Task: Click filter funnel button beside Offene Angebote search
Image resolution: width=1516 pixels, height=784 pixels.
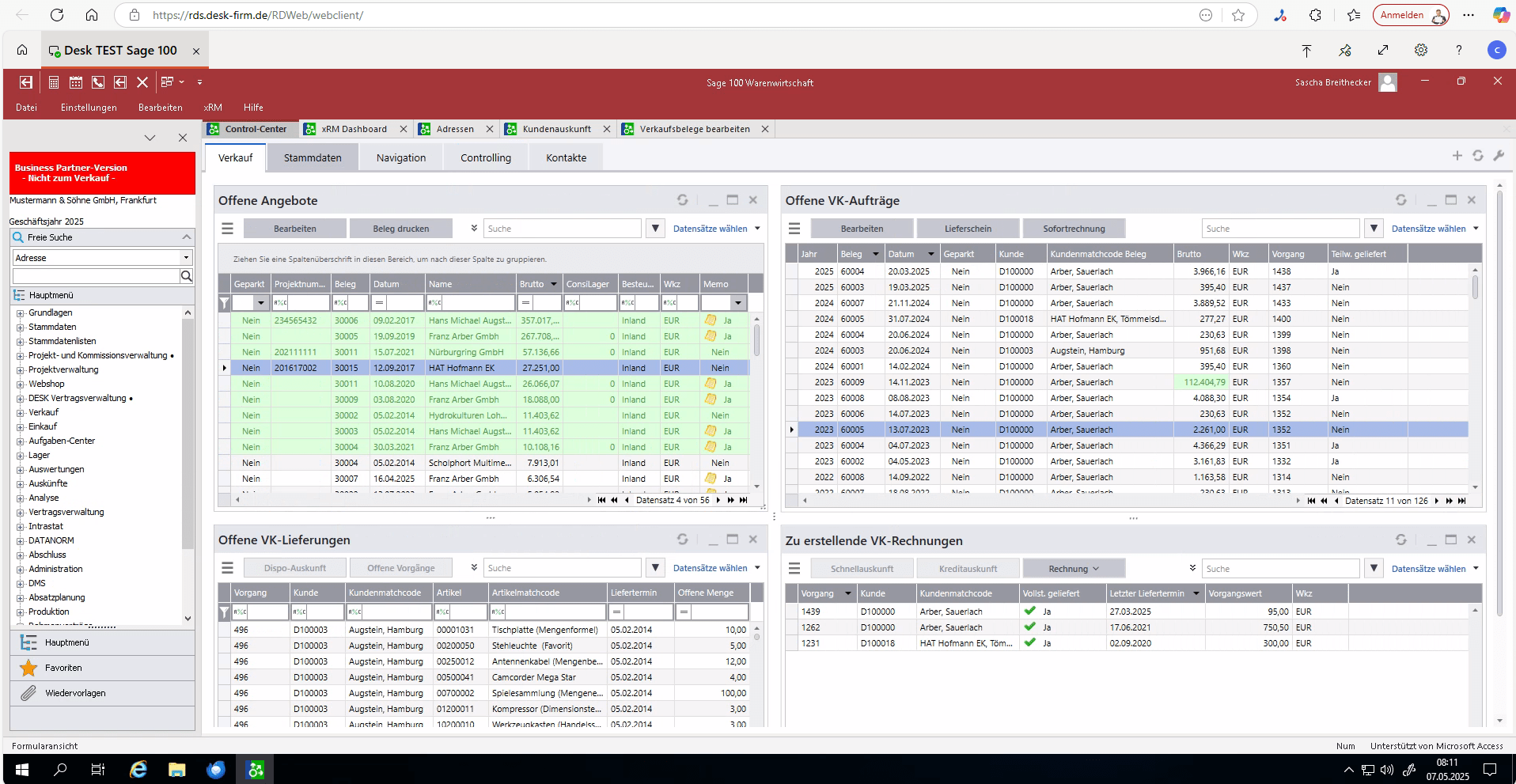Action: (x=655, y=229)
